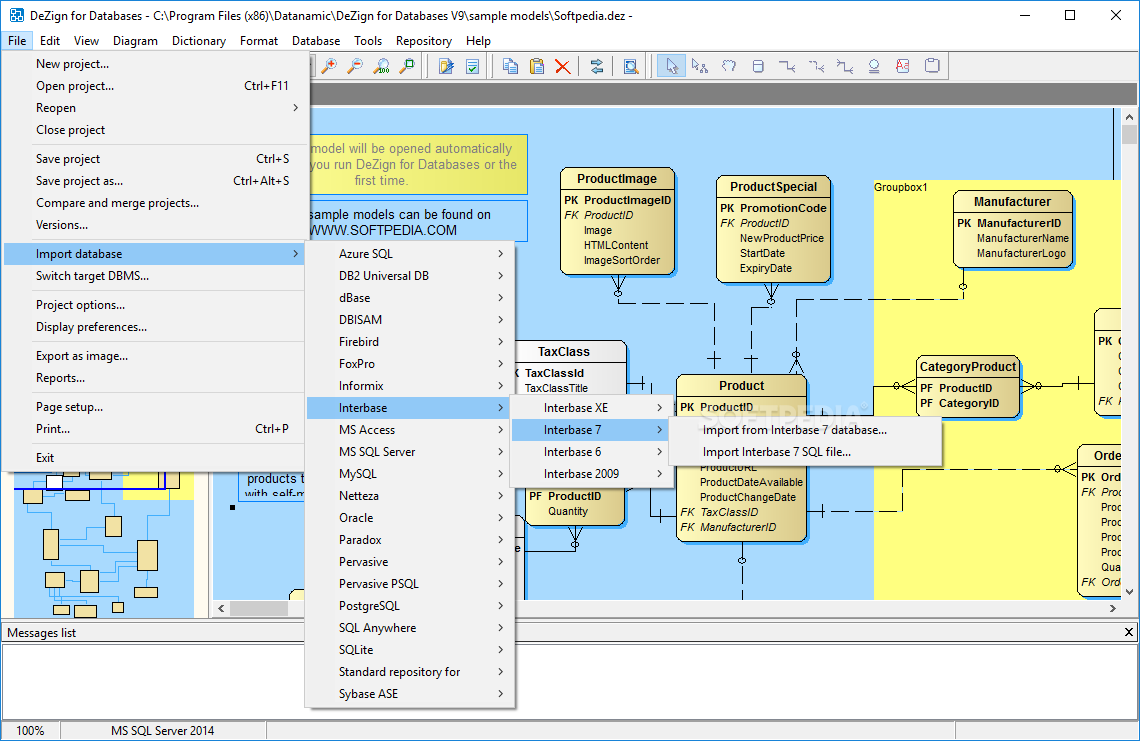The height and width of the screenshot is (741, 1140).
Task: Select Switch target DBMS entry
Action: click(154, 276)
